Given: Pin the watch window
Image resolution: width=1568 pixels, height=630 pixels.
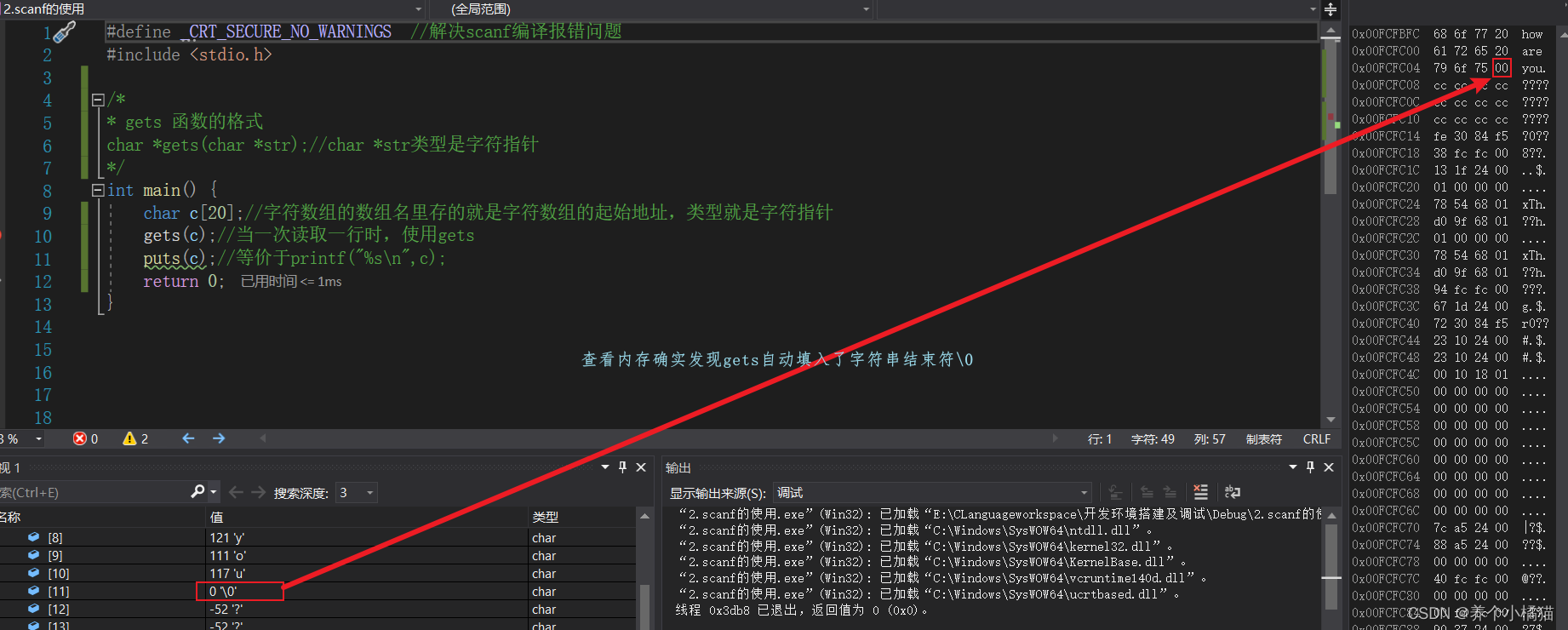Looking at the screenshot, I should pyautogui.click(x=622, y=467).
